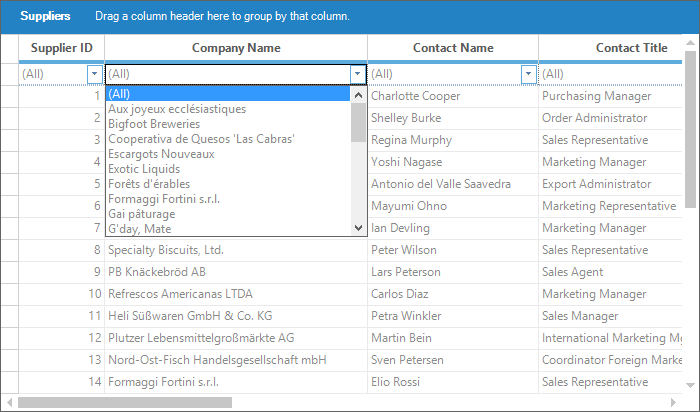The width and height of the screenshot is (700, 412).
Task: Select the Specialty Biscuits, Ltd. cell
Action: (x=236, y=250)
